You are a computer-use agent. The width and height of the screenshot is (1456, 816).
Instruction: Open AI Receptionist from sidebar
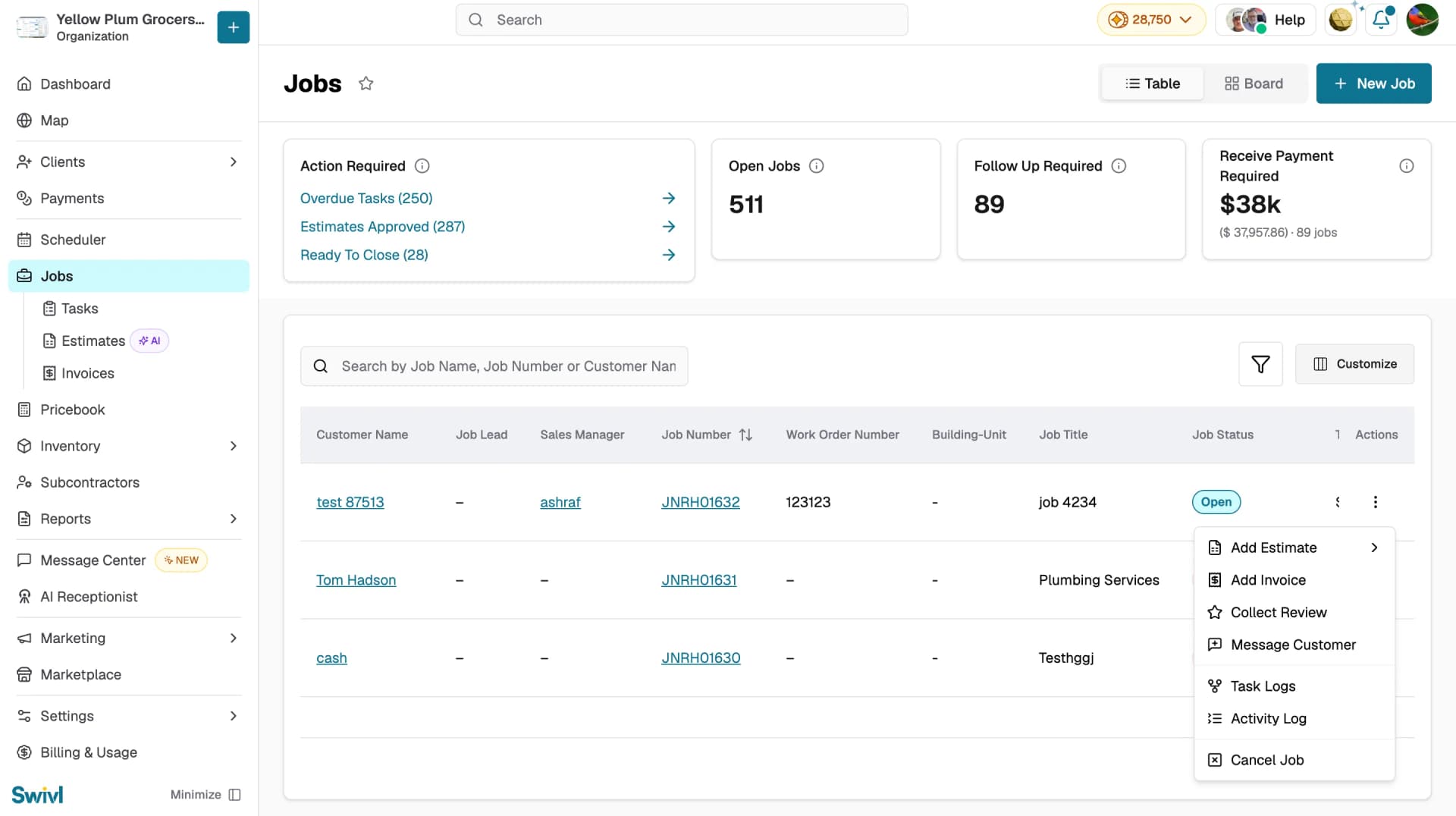click(129, 597)
